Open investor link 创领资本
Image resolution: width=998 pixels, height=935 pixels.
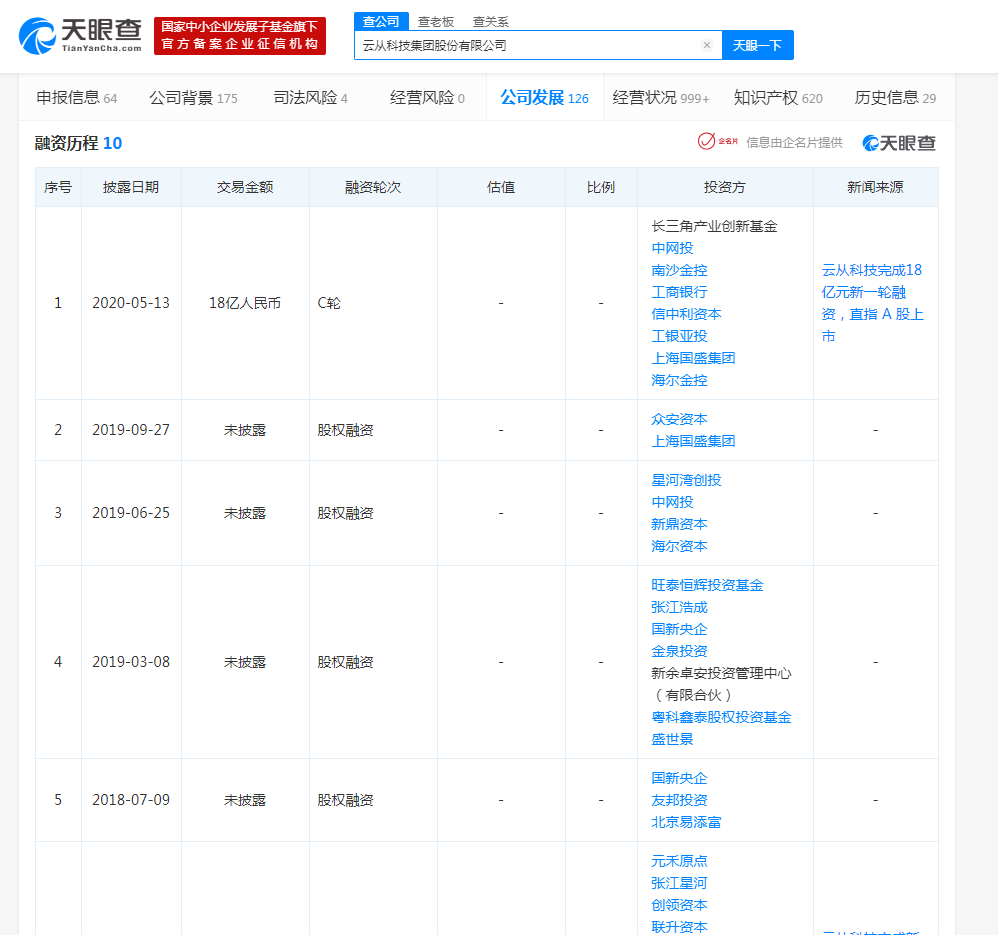(x=679, y=905)
